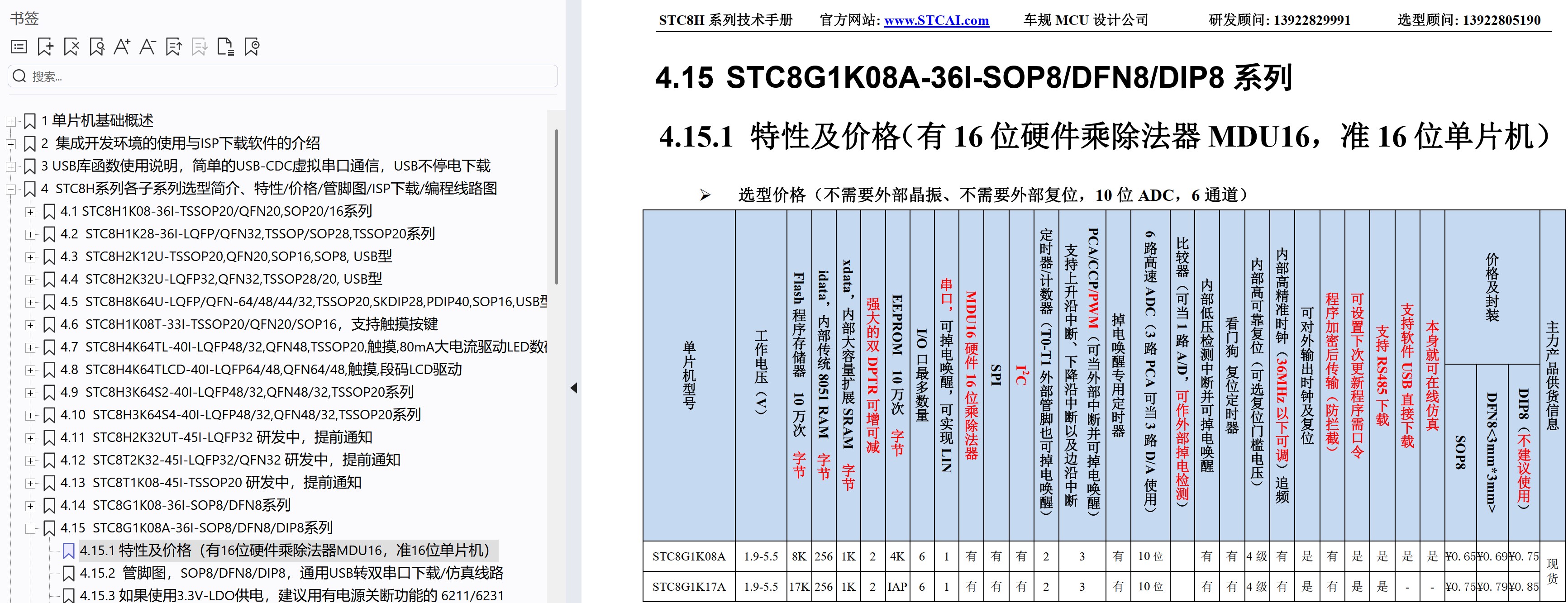Click the 4.15 STC8G1K08A-36I section heading
Image resolution: width=1568 pixels, height=603 pixels.
tap(973, 79)
